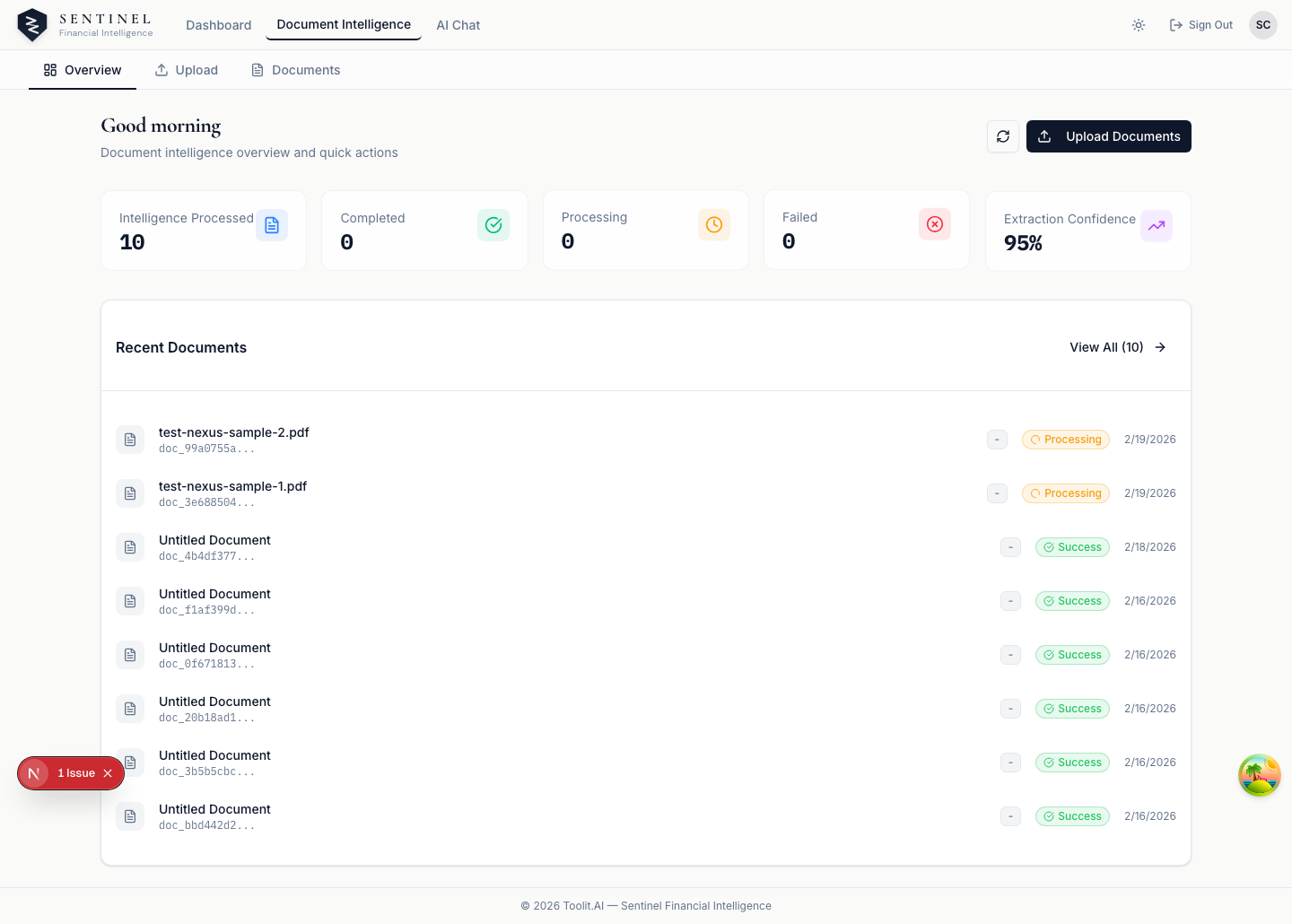
Task: Click the Completed checkmark icon
Action: (x=493, y=225)
